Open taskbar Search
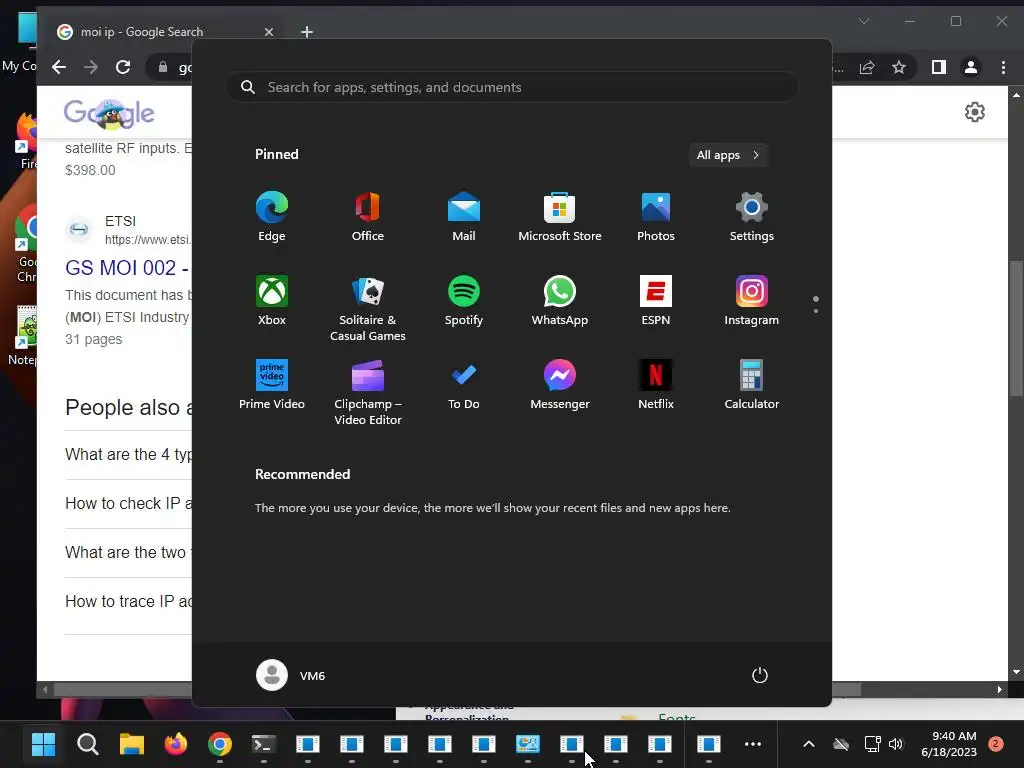The width and height of the screenshot is (1024, 768). [88, 744]
